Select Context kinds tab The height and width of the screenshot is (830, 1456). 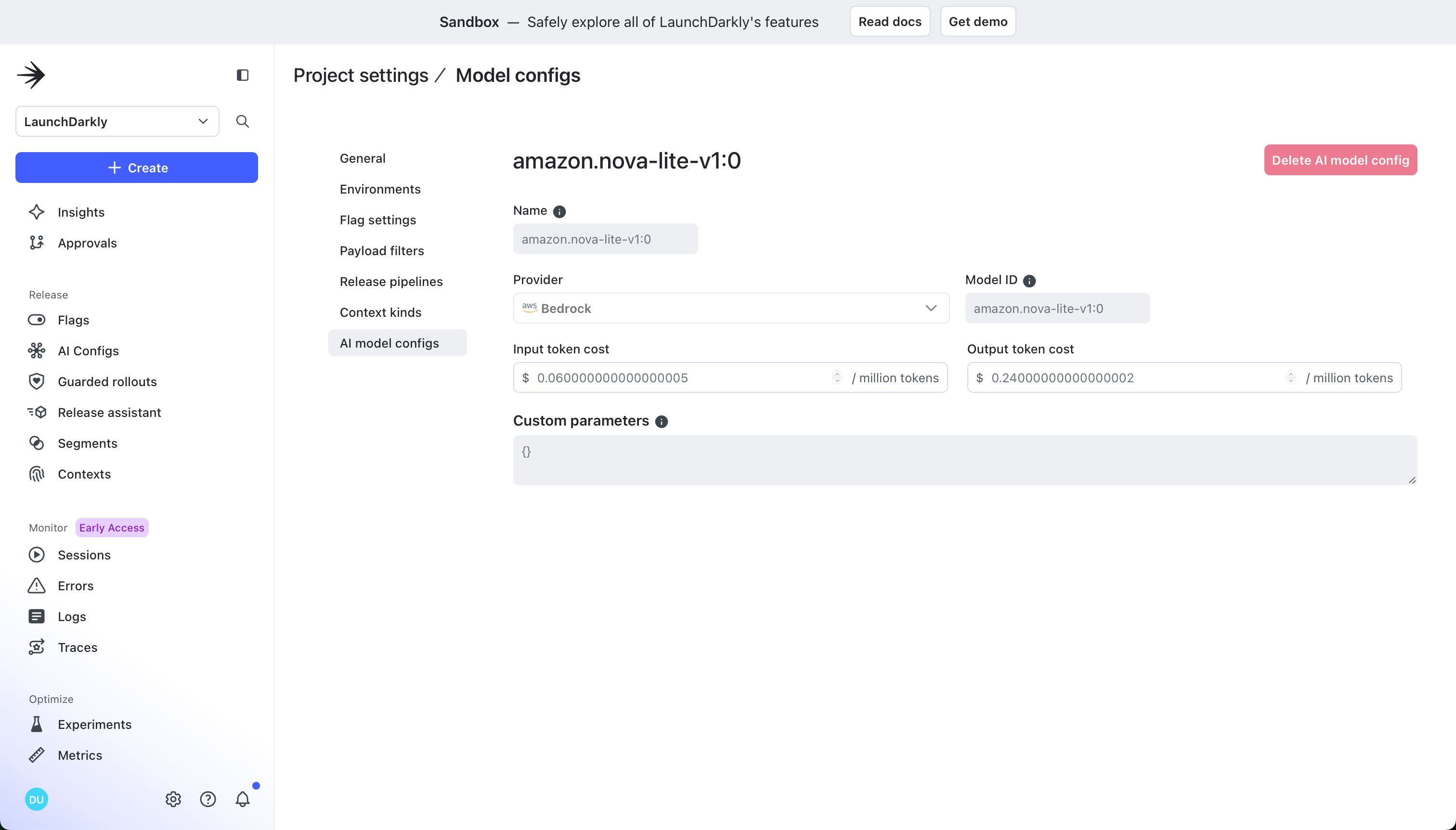pos(380,312)
